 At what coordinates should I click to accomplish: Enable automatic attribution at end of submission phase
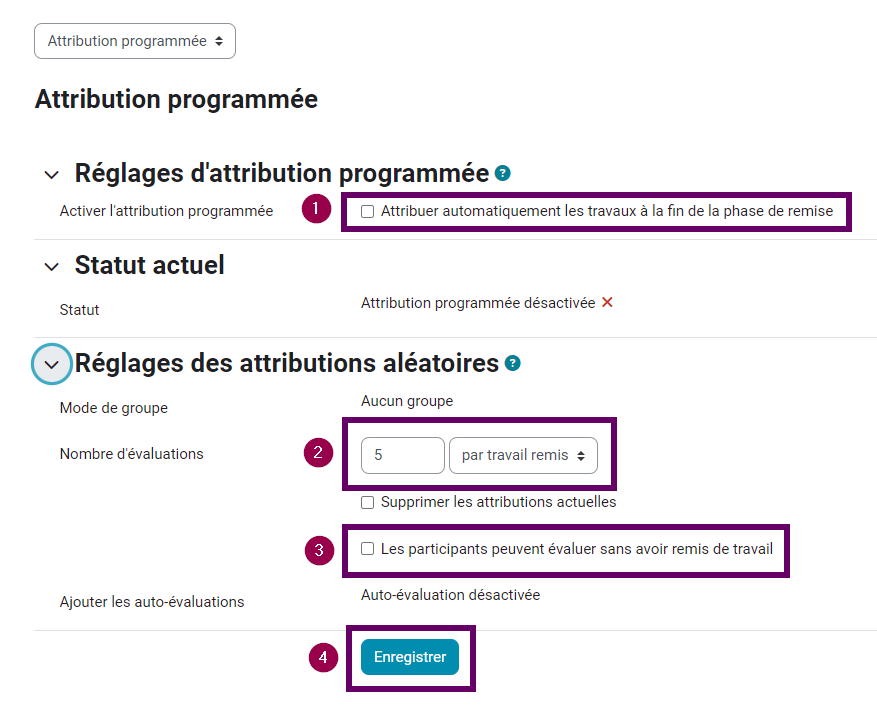(367, 211)
